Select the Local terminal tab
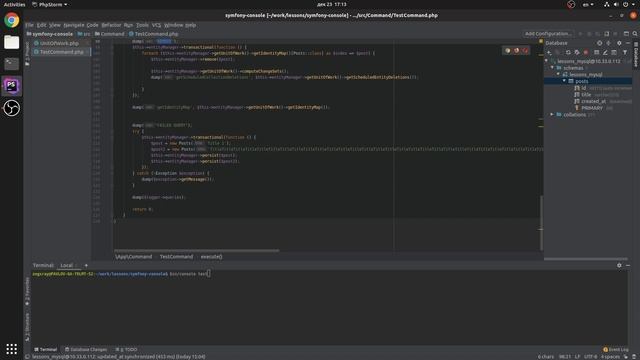The width and height of the screenshot is (640, 360). [67, 265]
